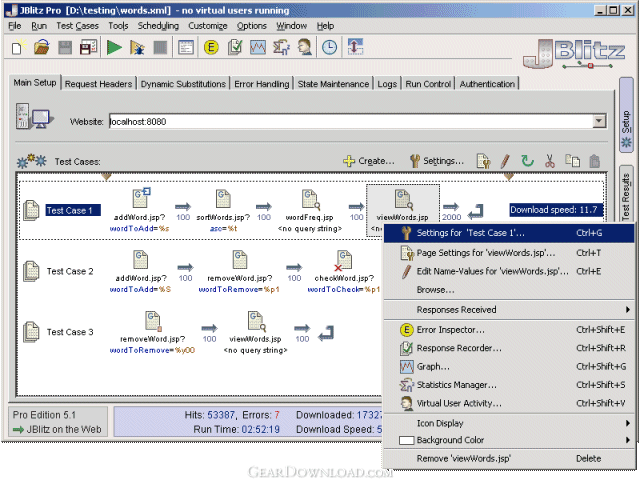The image size is (640, 480).
Task: Click the gray Stop square icon
Action: tap(160, 48)
